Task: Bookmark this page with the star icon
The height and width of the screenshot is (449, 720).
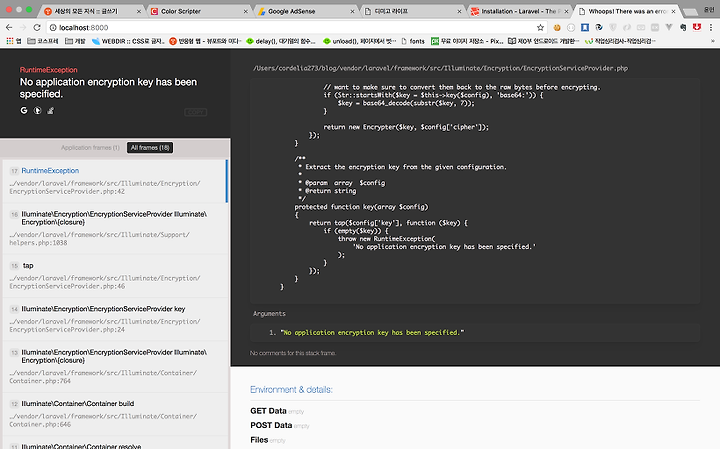Action: point(540,28)
